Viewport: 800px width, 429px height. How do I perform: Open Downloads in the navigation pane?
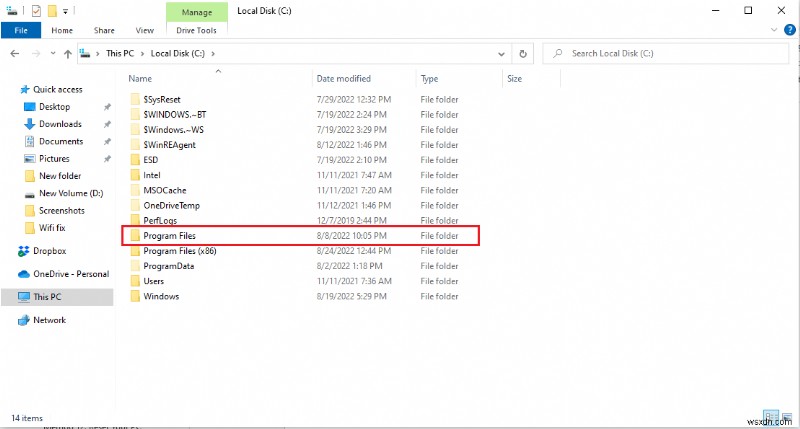(60, 124)
